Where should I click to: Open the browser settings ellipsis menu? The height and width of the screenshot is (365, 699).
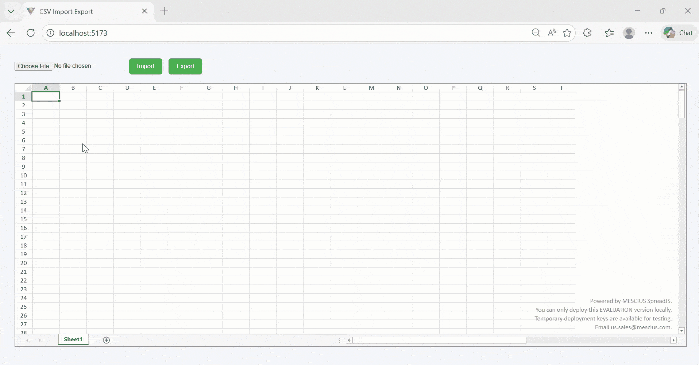pyautogui.click(x=648, y=33)
